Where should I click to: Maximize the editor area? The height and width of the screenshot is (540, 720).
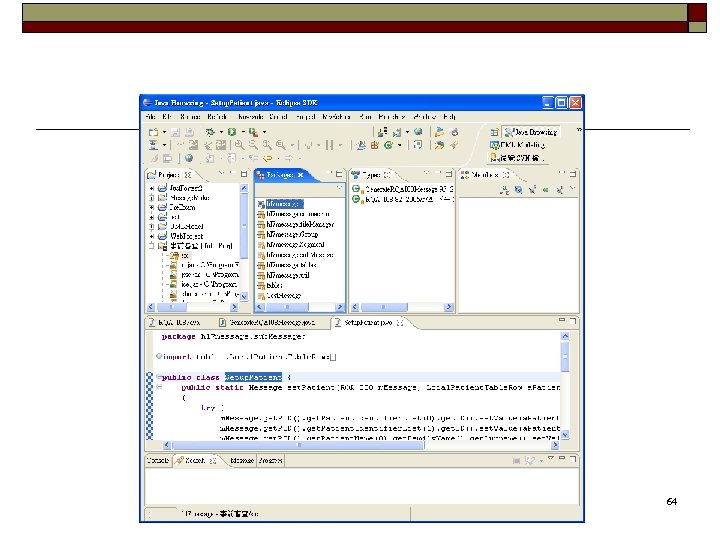pyautogui.click(x=573, y=320)
